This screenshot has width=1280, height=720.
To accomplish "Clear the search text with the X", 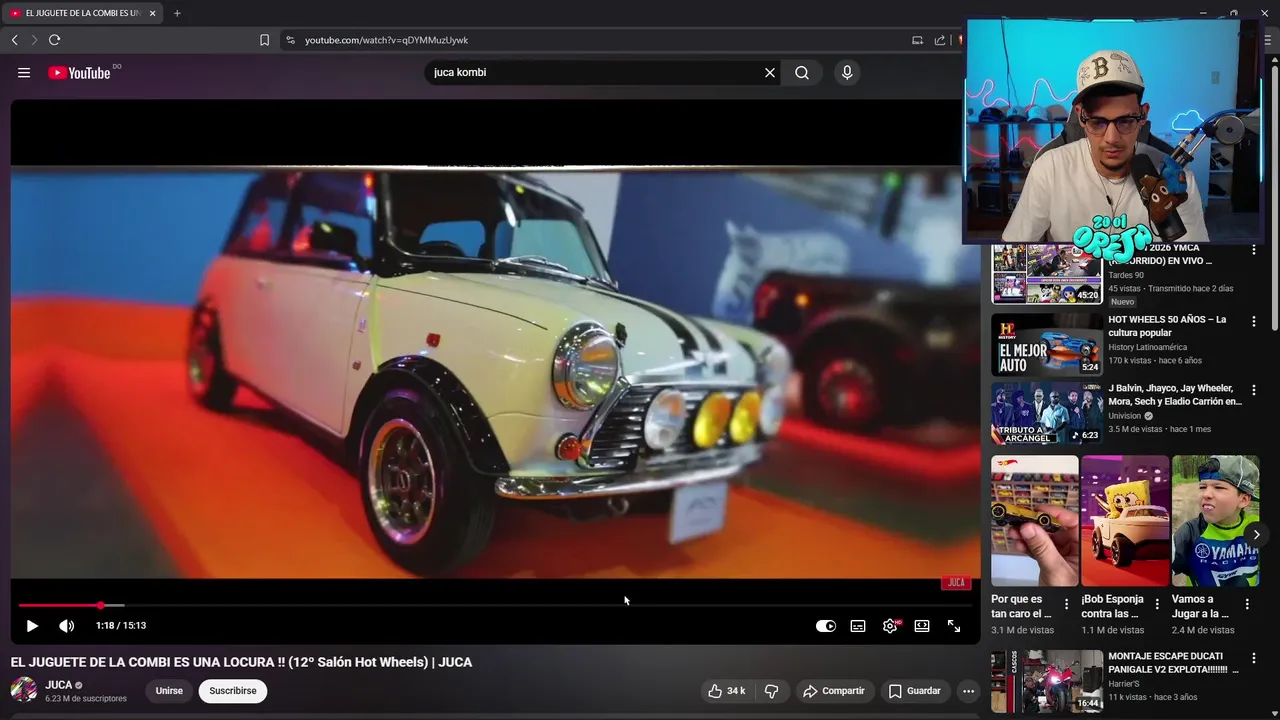I will (770, 72).
